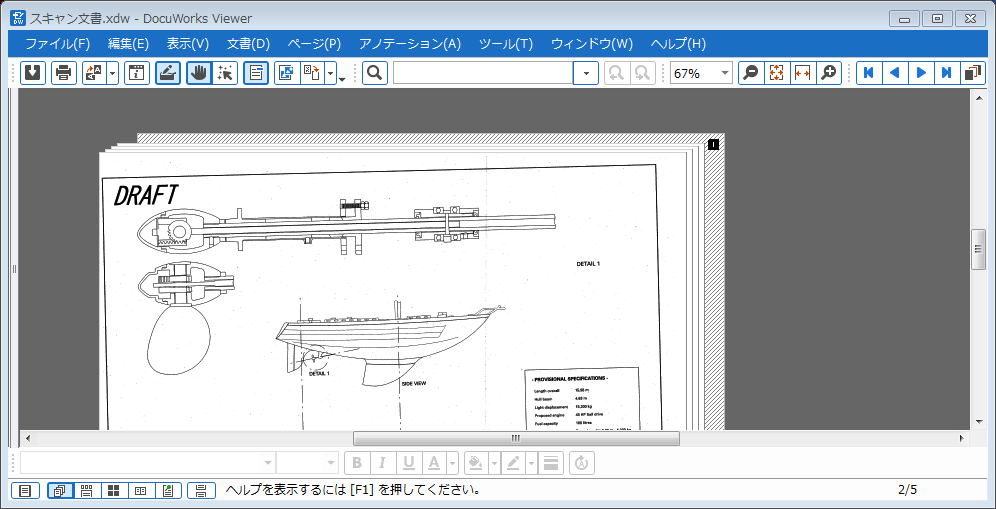
Task: Open the アノテーション(A) menu
Action: tap(409, 44)
